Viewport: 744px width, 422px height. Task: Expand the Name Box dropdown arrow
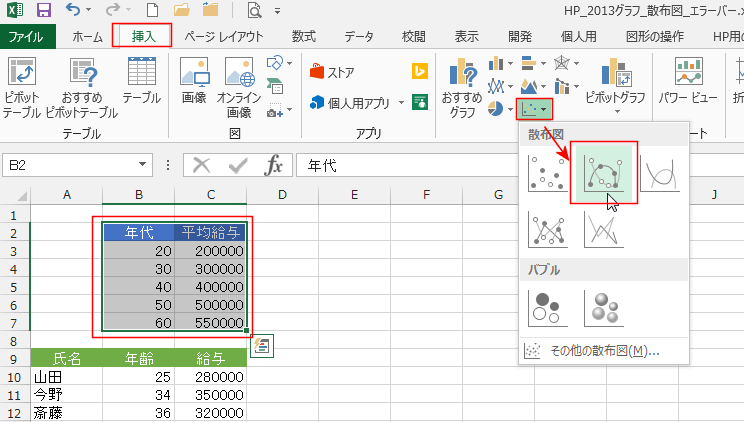(144, 165)
